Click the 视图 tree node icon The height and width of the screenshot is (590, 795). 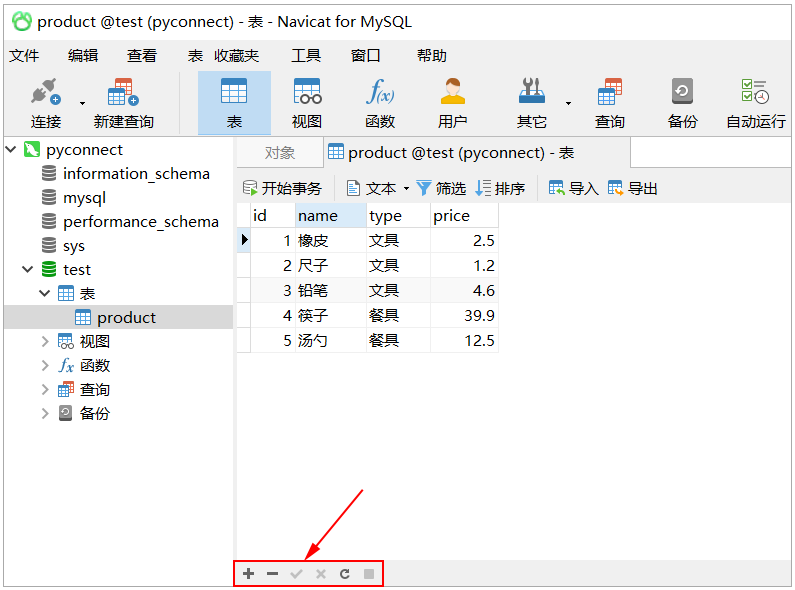point(65,341)
